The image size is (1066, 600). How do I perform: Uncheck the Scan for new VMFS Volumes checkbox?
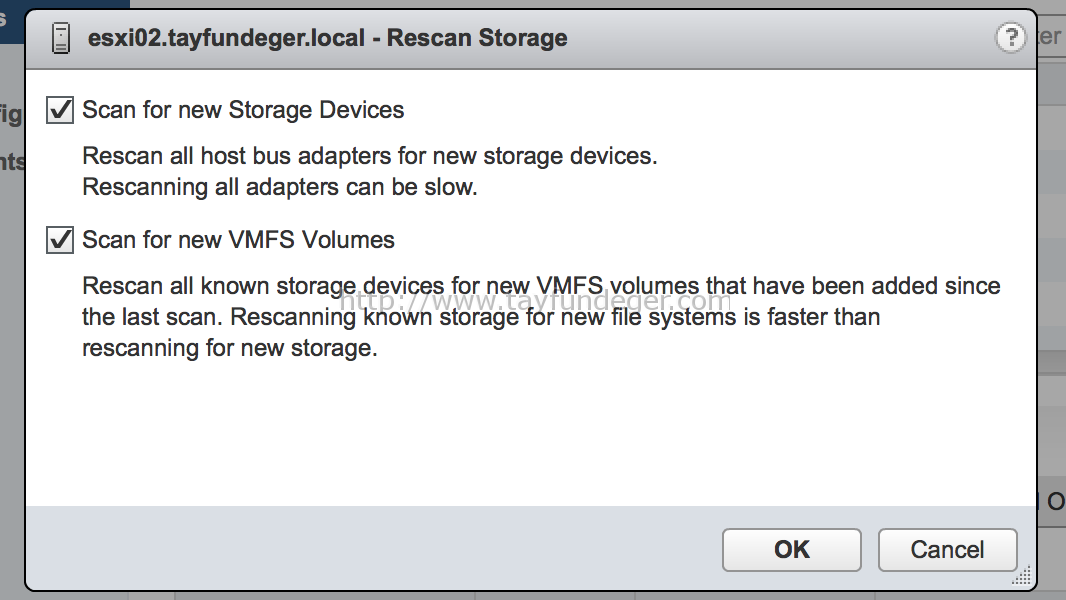[60, 240]
